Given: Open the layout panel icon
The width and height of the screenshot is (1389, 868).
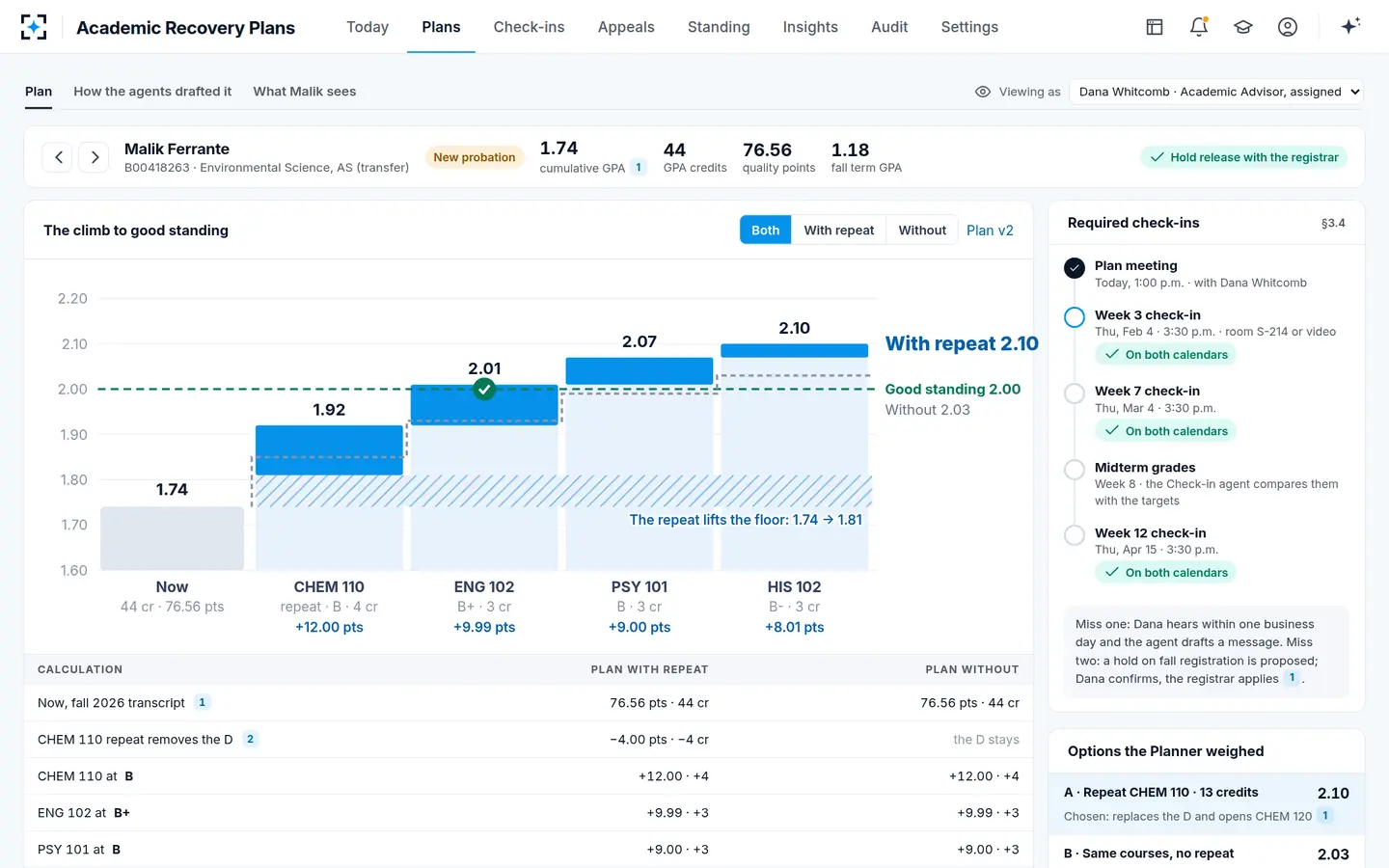Looking at the screenshot, I should tap(1155, 27).
